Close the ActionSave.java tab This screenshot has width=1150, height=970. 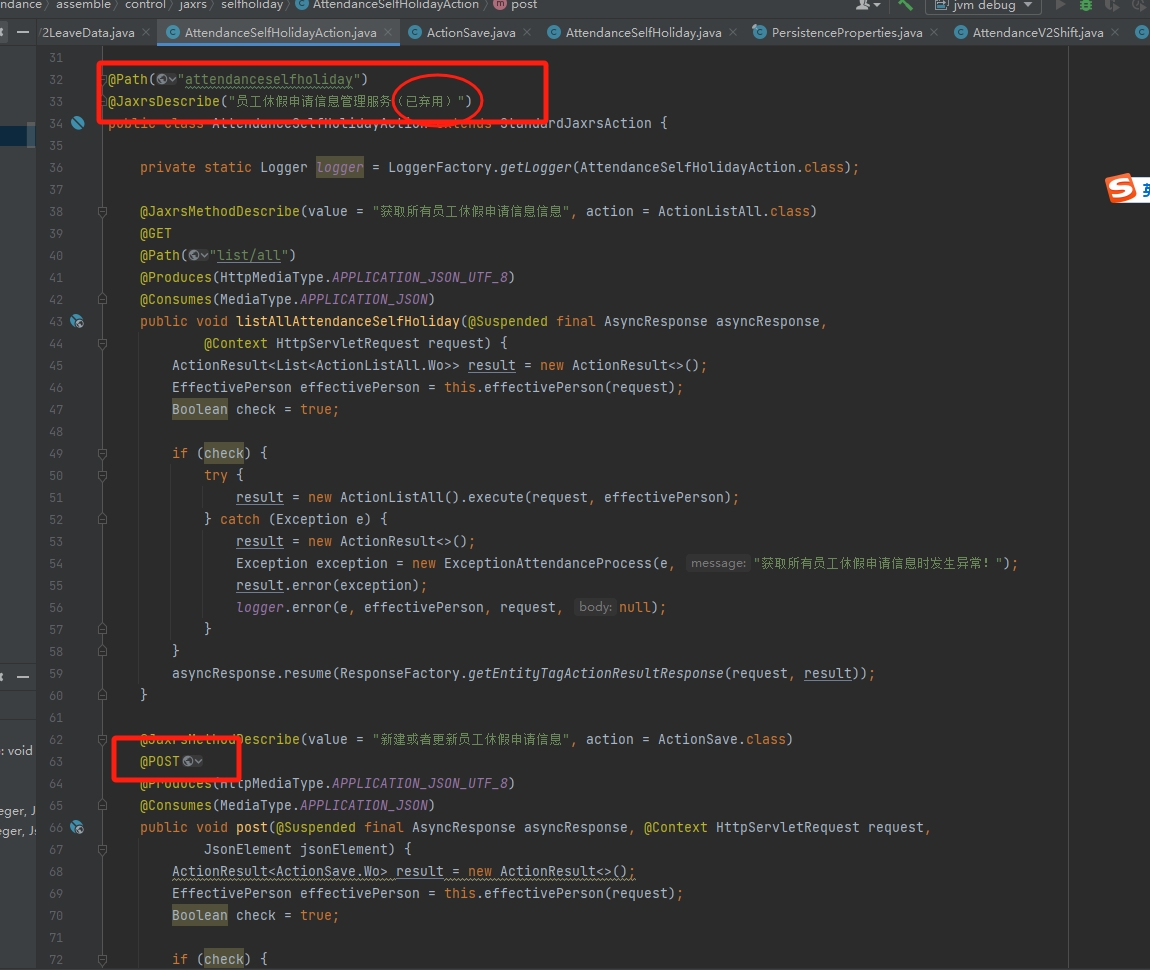click(527, 32)
